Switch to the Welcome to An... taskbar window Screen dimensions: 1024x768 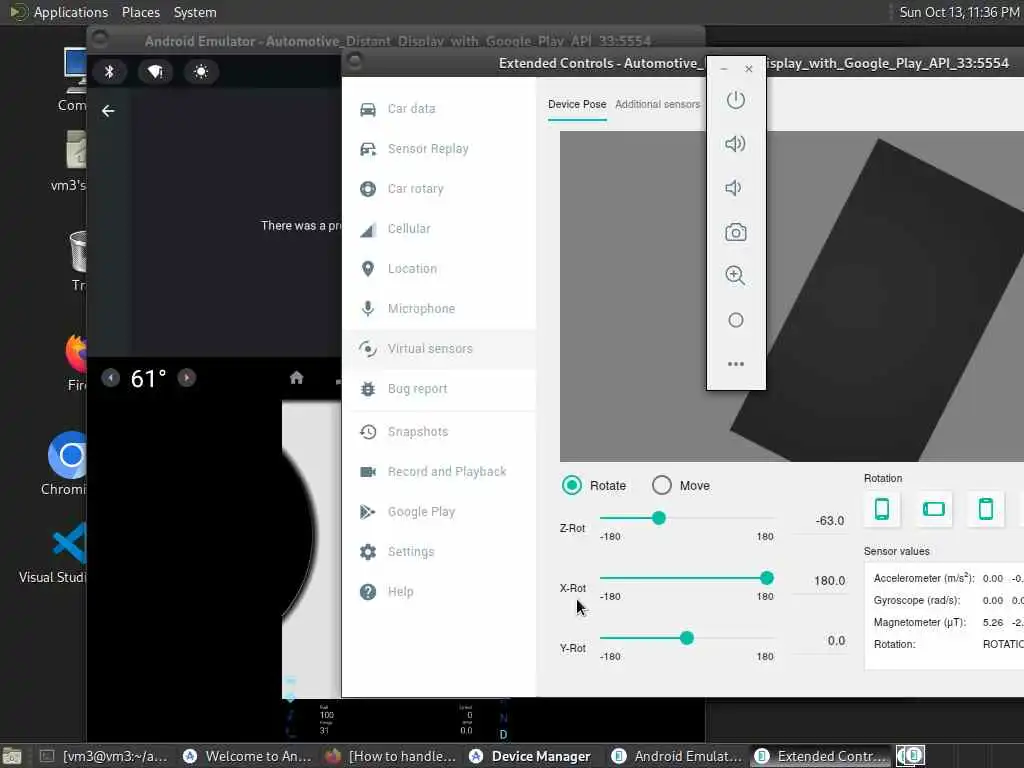pos(248,756)
